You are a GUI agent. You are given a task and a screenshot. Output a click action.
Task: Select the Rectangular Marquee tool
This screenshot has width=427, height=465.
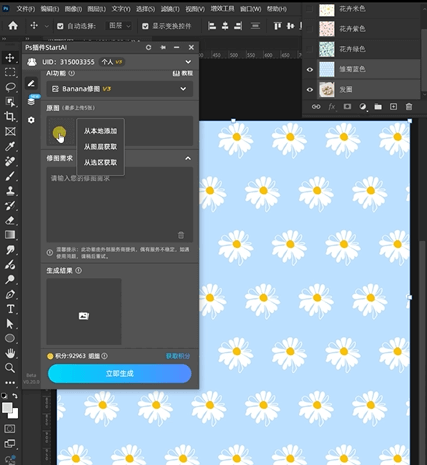click(10, 72)
